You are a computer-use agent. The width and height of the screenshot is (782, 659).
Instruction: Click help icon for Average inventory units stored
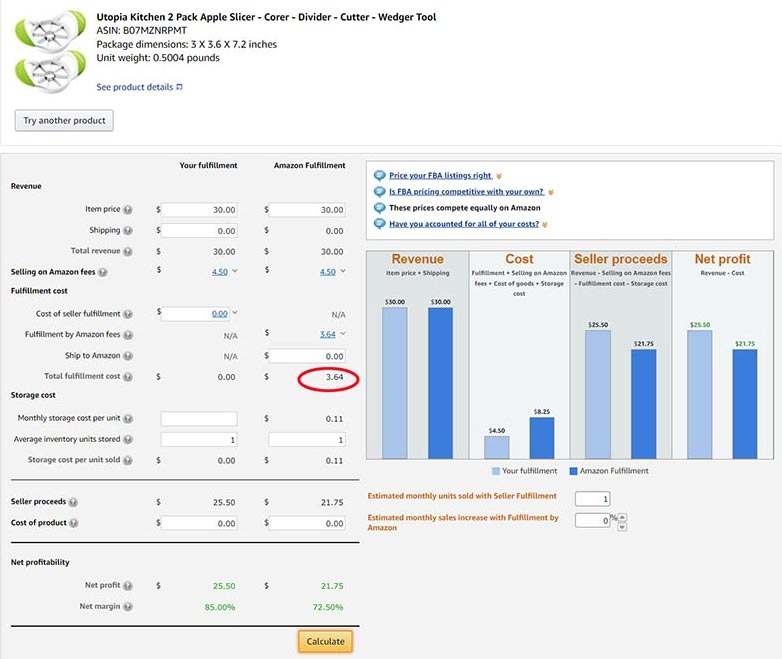pos(128,439)
